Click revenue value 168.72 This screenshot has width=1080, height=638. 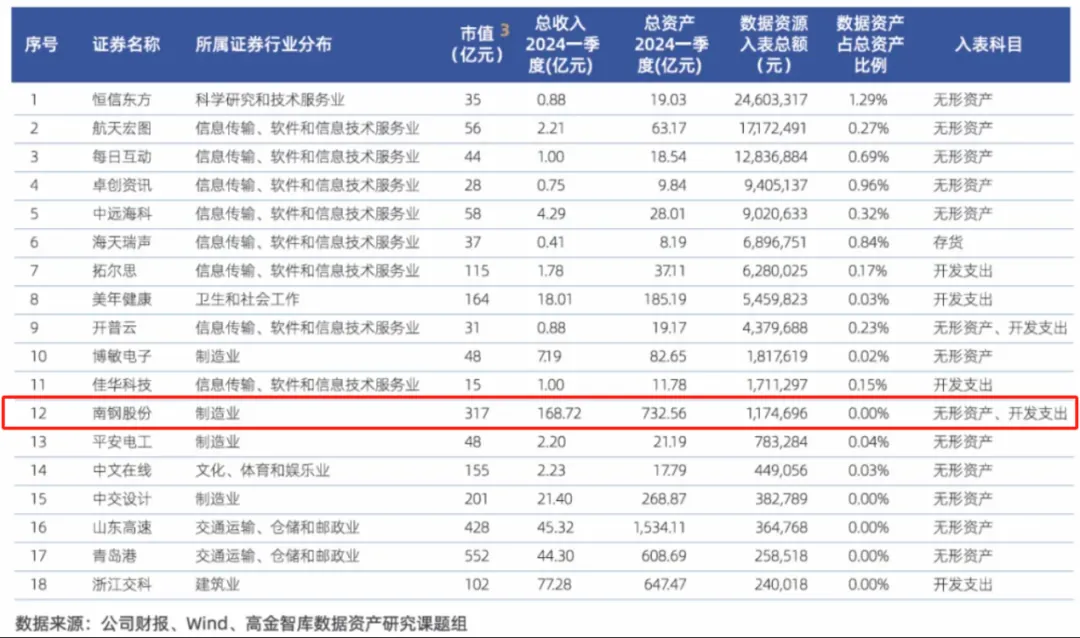pyautogui.click(x=559, y=413)
